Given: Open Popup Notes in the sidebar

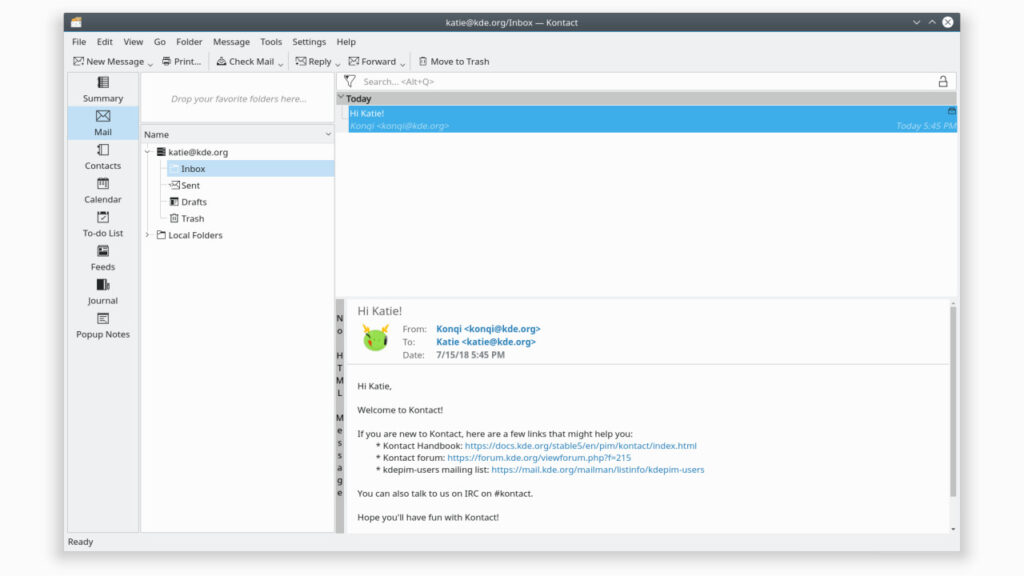Looking at the screenshot, I should click(103, 325).
